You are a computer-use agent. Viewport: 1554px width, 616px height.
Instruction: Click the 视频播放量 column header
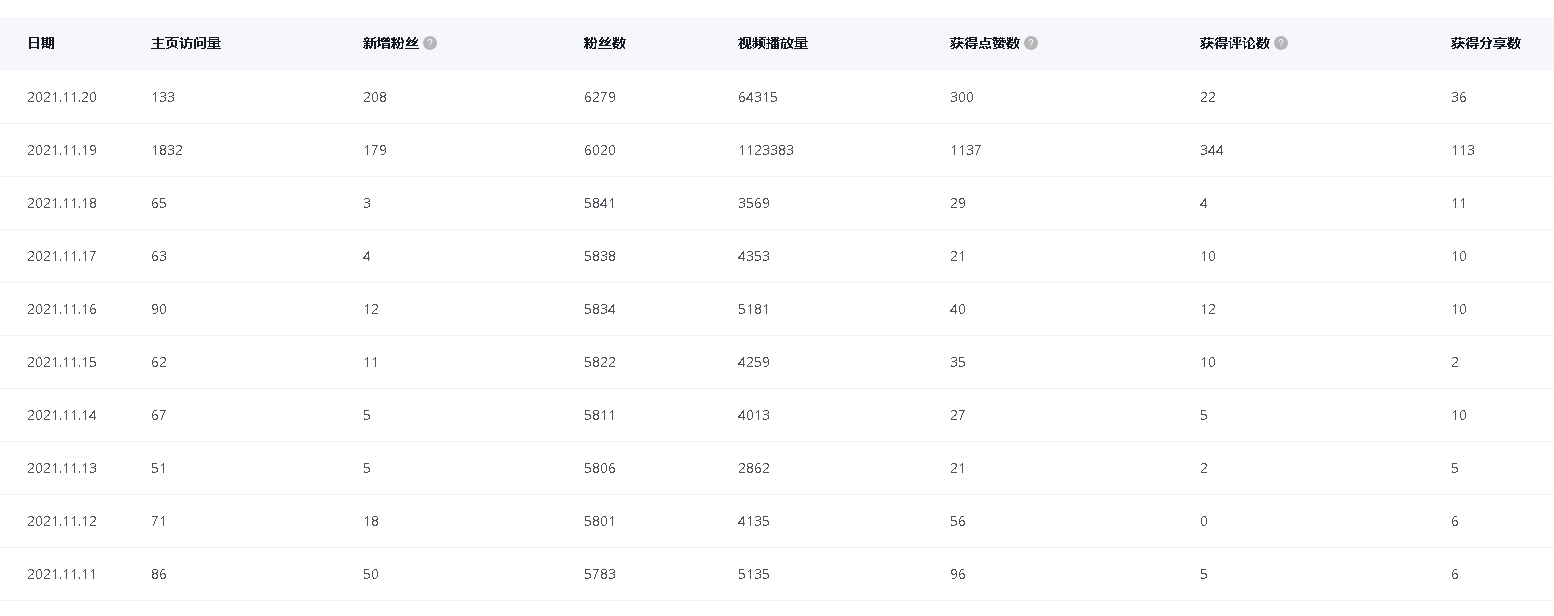coord(772,44)
